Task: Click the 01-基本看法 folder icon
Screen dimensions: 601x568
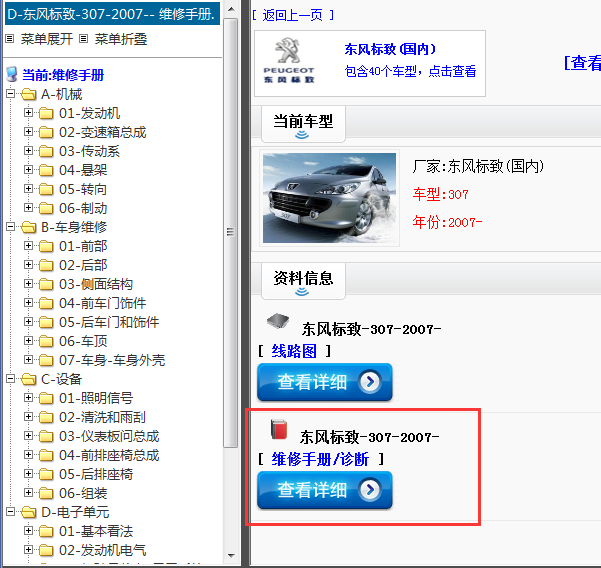Action: point(46,531)
